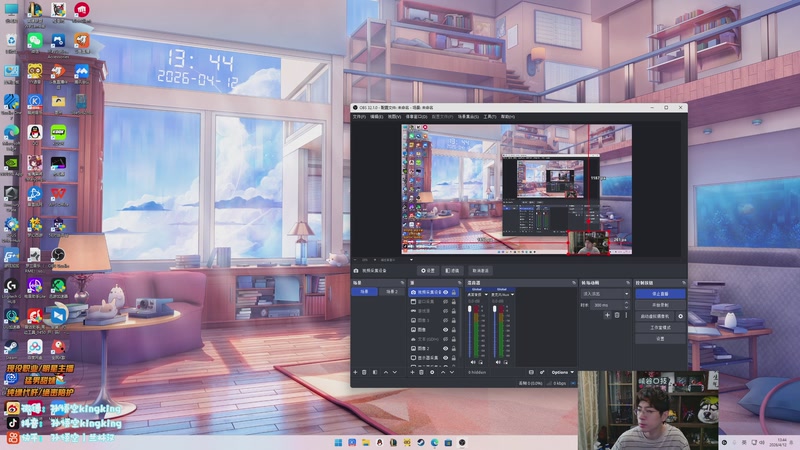Open Mic/Aux channel dropdown arrow
This screenshot has height=450, width=800.
[x=512, y=294]
